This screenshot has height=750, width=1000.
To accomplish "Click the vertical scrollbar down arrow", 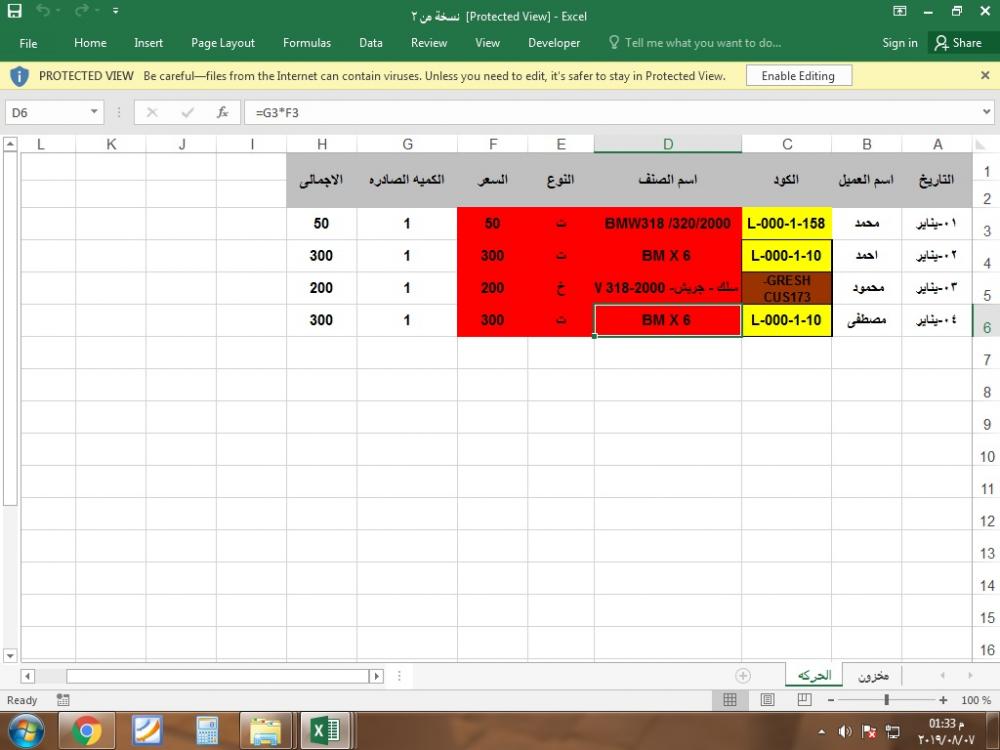I will click(x=10, y=656).
